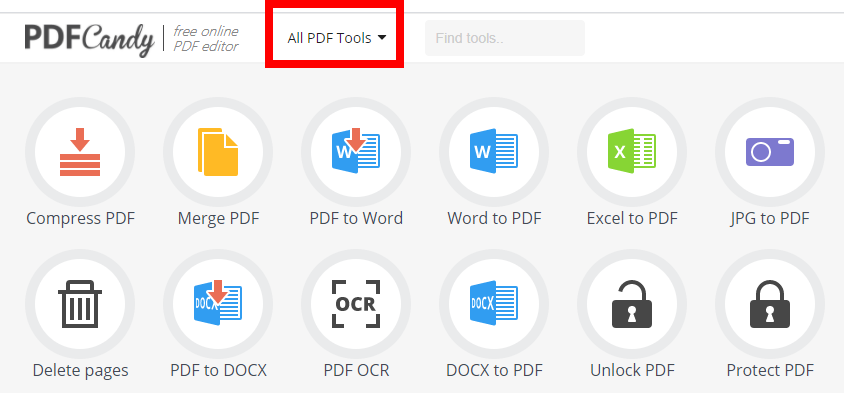Open the Word to PDF icon
844x393 pixels.
click(x=494, y=152)
